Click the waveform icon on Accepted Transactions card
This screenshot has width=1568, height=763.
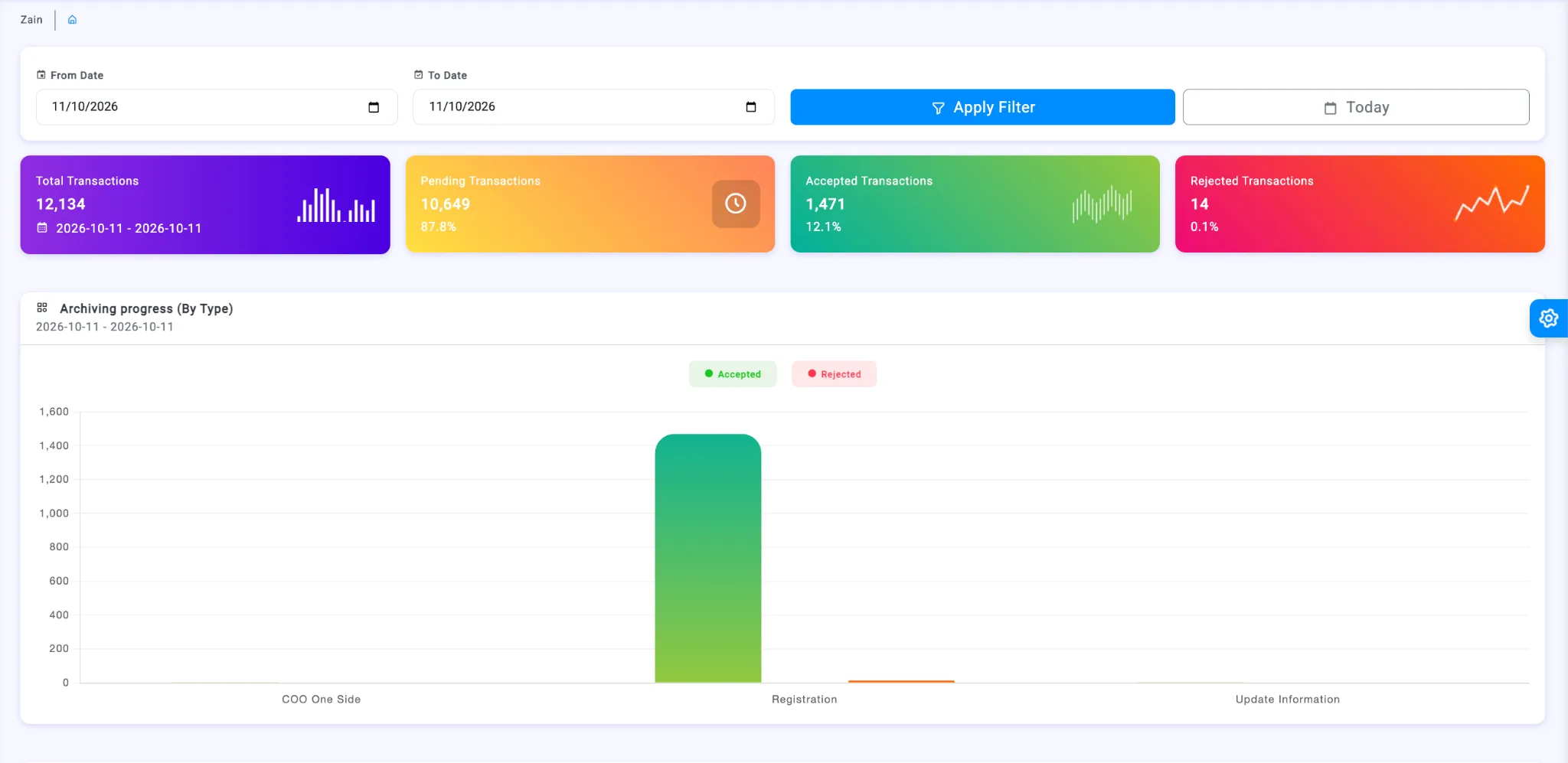1102,204
